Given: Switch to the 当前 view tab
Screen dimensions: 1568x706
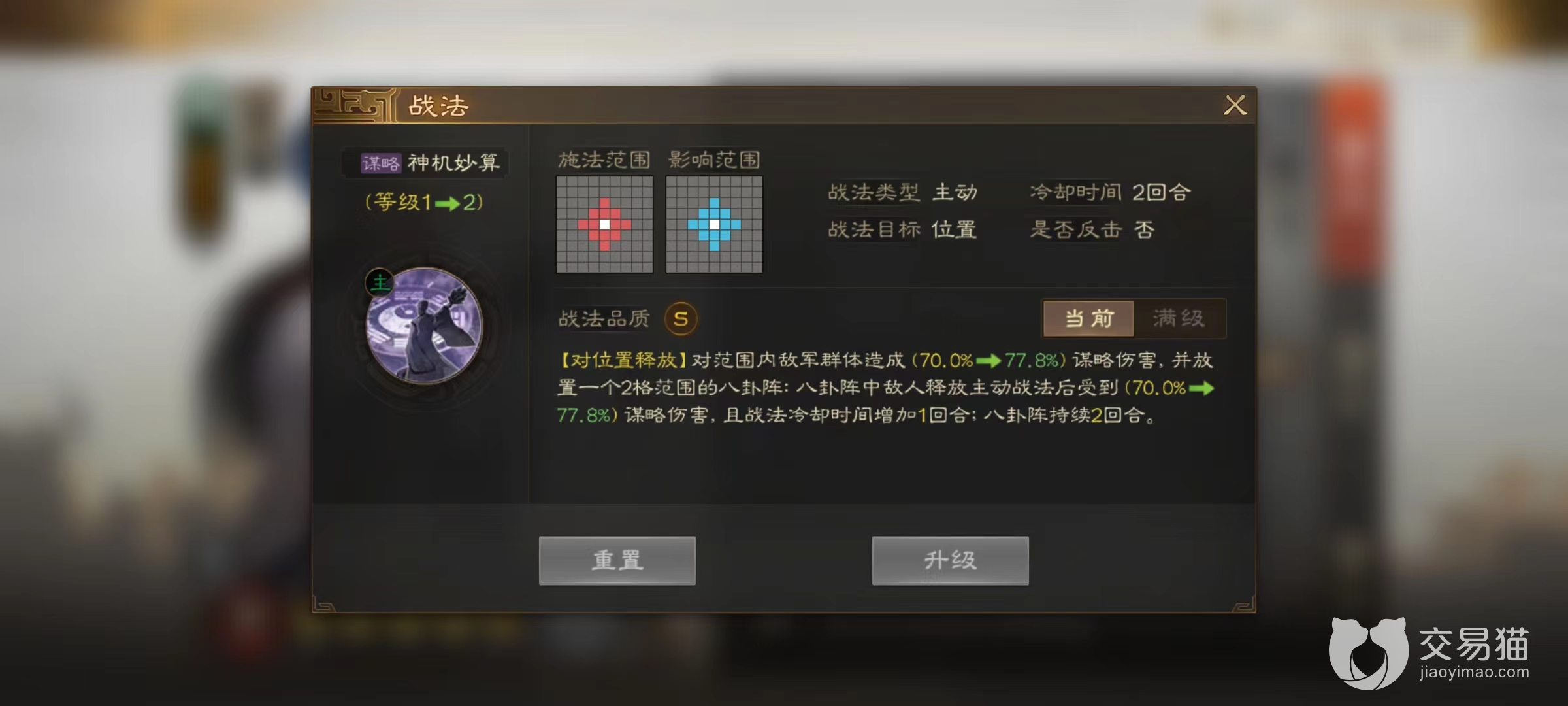Looking at the screenshot, I should [x=1088, y=319].
